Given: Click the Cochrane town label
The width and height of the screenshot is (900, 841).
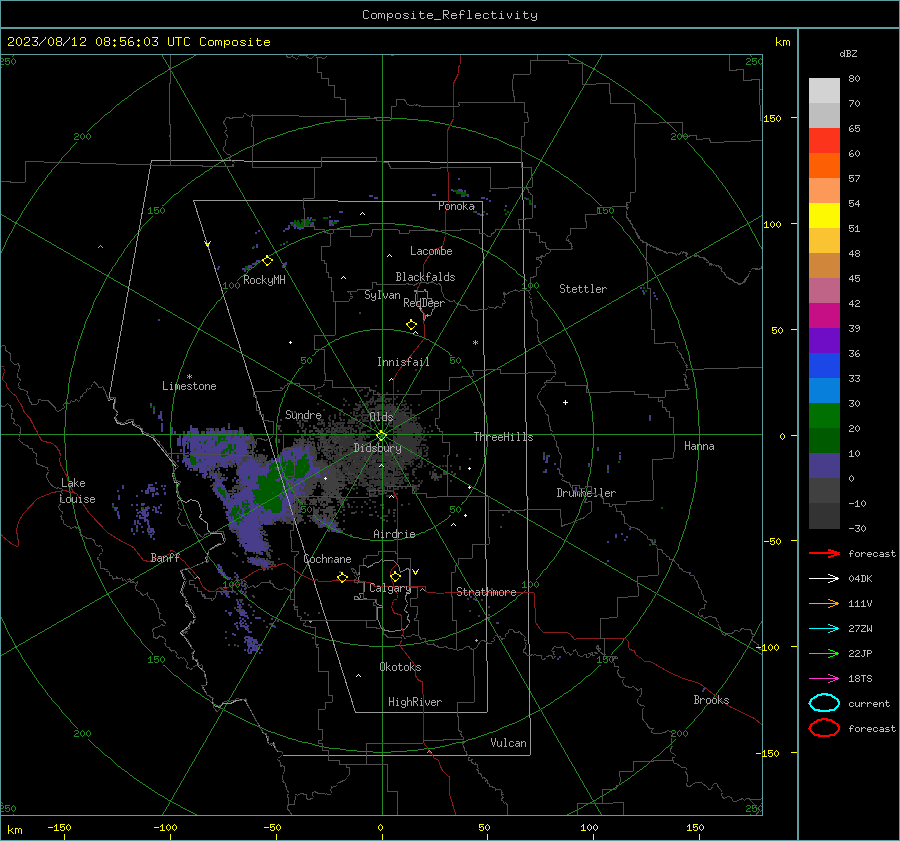Looking at the screenshot, I should [327, 559].
